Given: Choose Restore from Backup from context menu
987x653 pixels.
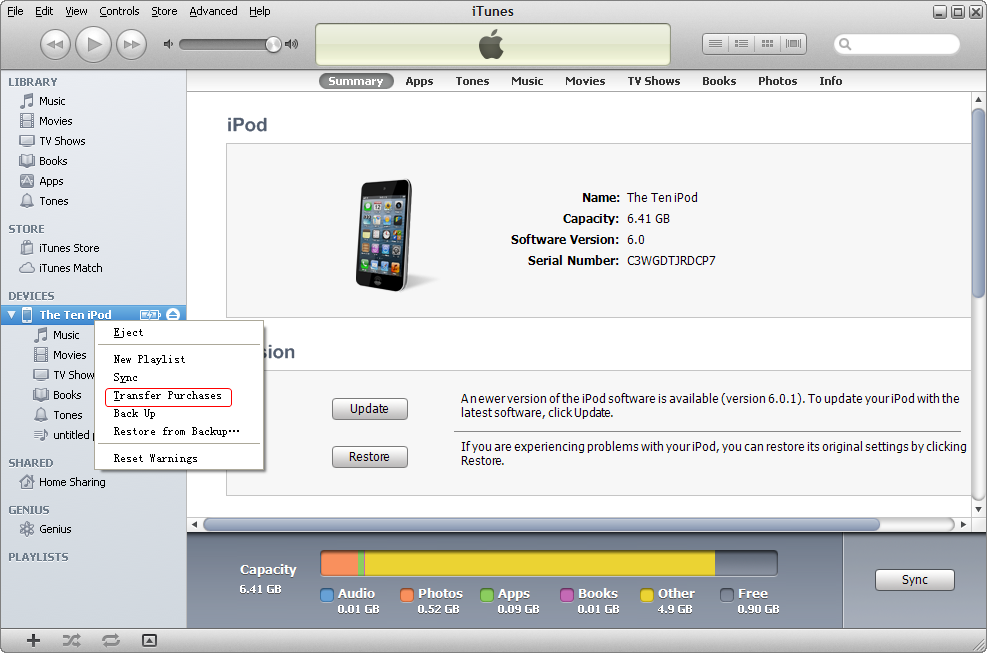Looking at the screenshot, I should (x=179, y=432).
